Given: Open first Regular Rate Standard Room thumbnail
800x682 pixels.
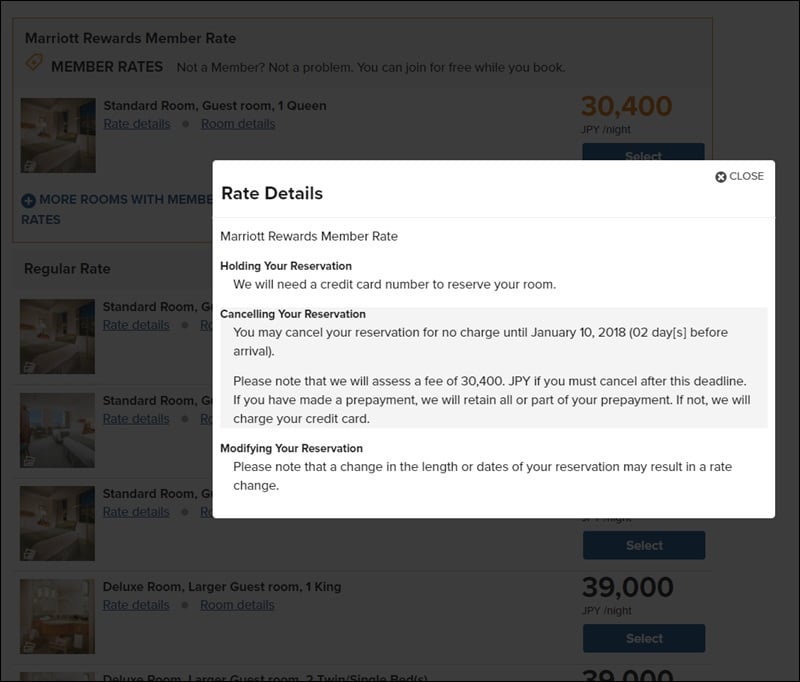Looking at the screenshot, I should (x=57, y=336).
